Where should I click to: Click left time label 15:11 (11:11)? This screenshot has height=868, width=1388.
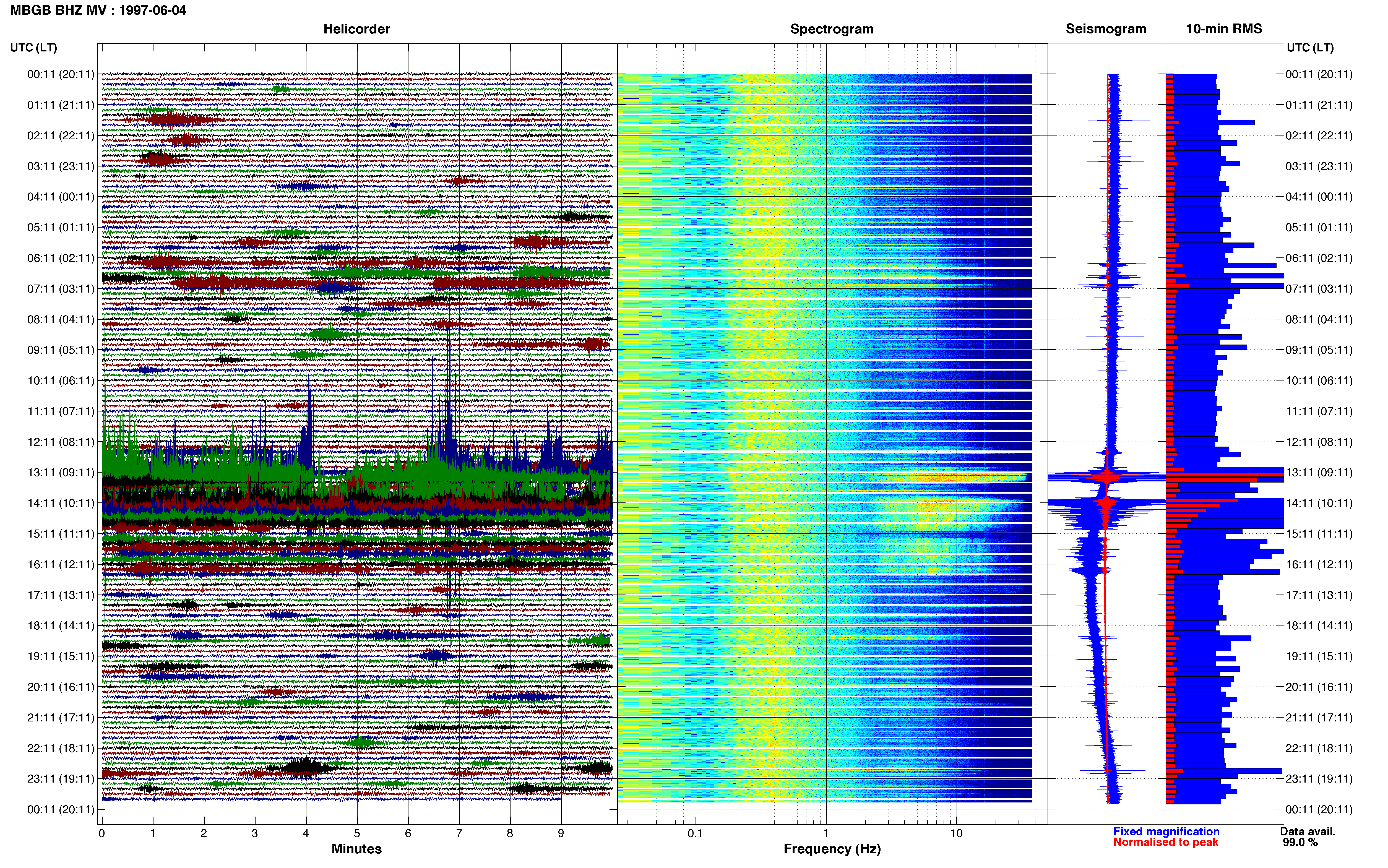click(x=61, y=534)
